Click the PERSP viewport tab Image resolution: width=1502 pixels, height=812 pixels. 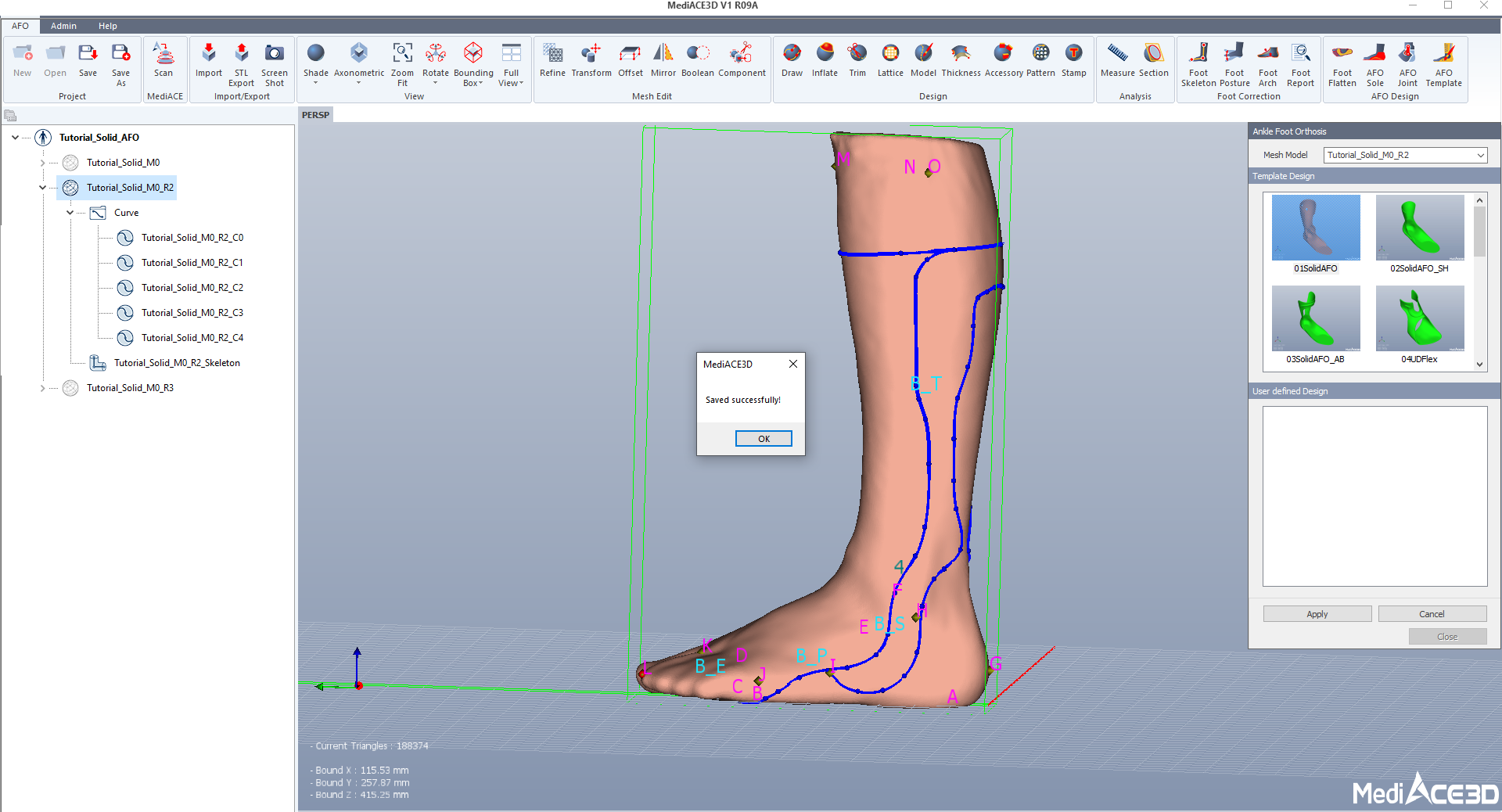point(316,115)
